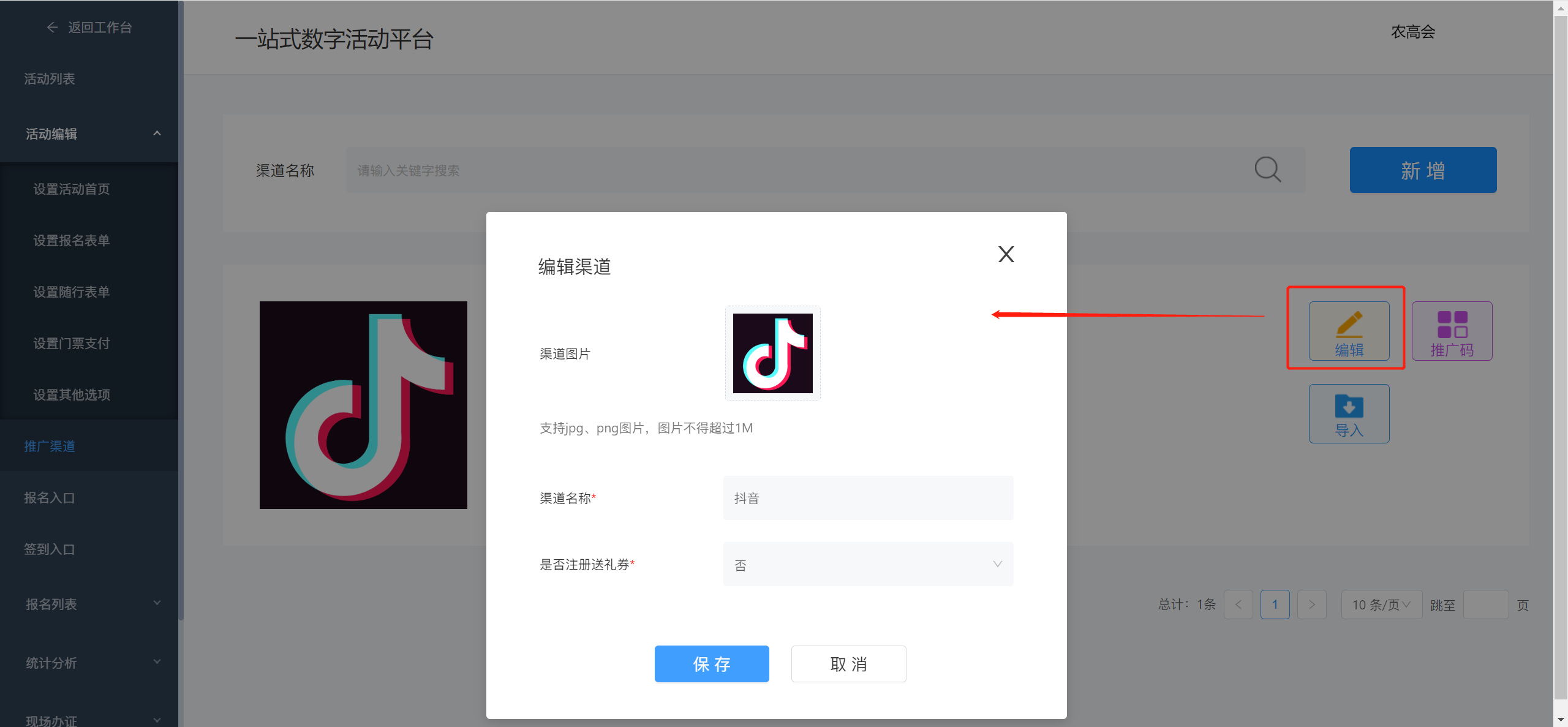The width and height of the screenshot is (1568, 727).
Task: Click the 编辑 pencil icon button
Action: pyautogui.click(x=1349, y=331)
